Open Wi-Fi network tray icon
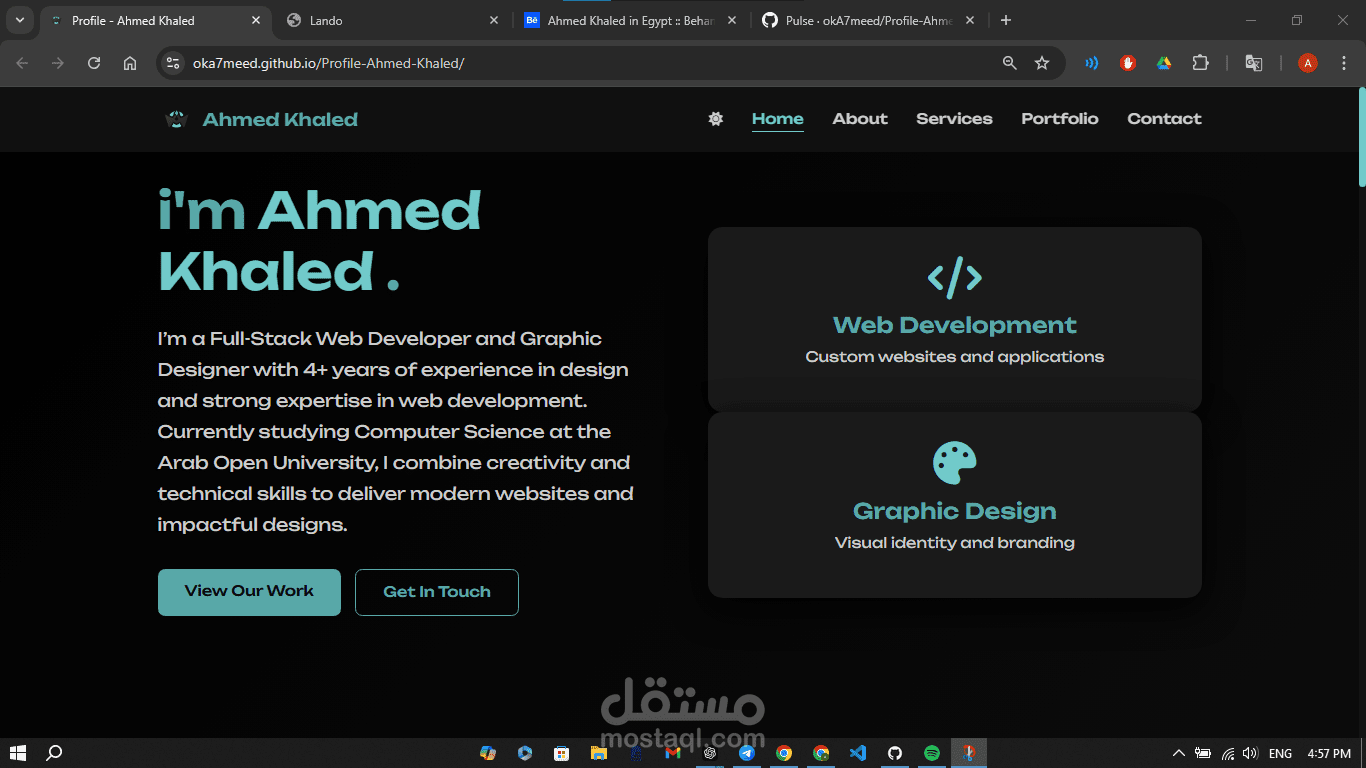 1228,753
